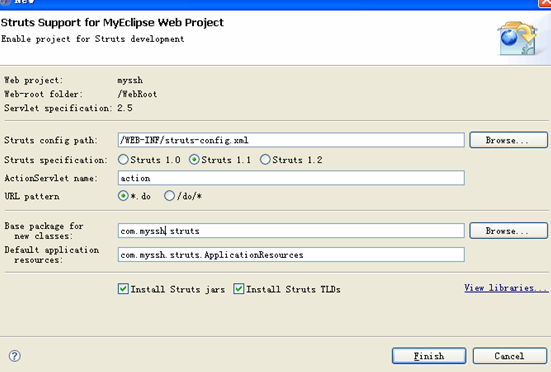Screen dimensions: 551x372
Task: Click the Servlet specification value 2.5
Action: tap(125, 108)
